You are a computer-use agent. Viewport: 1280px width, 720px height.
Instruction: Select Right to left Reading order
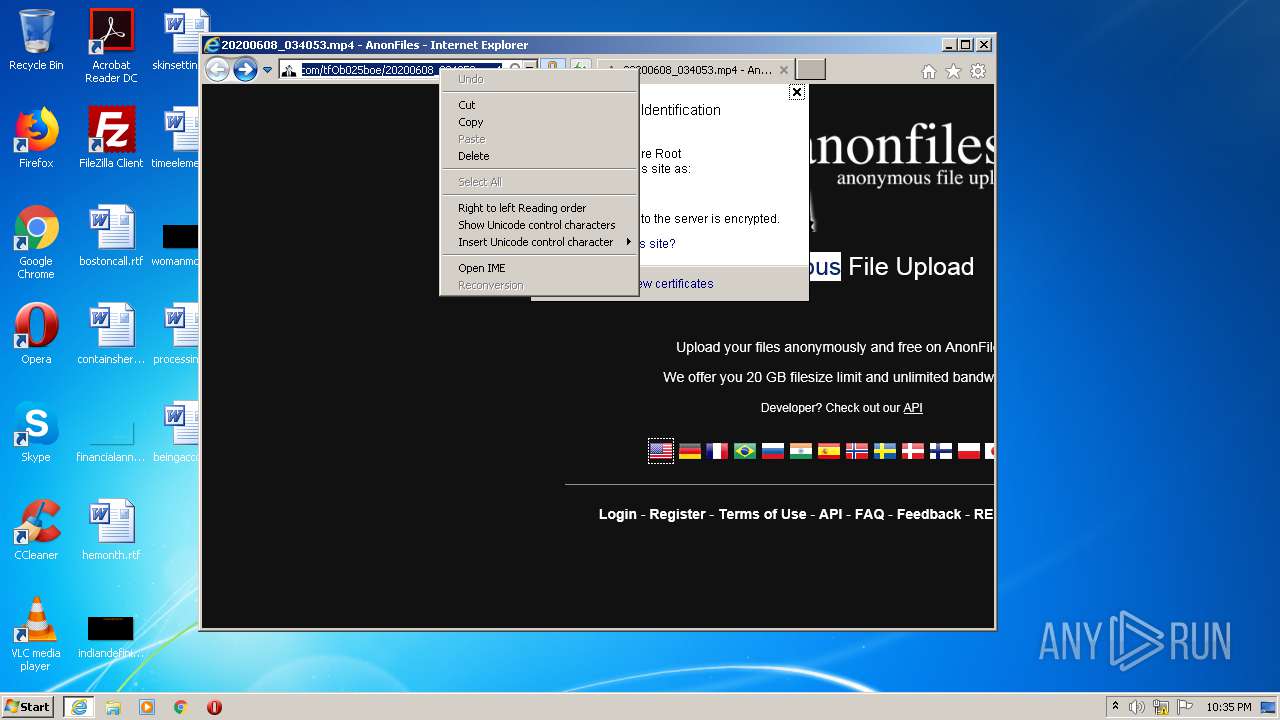point(522,208)
